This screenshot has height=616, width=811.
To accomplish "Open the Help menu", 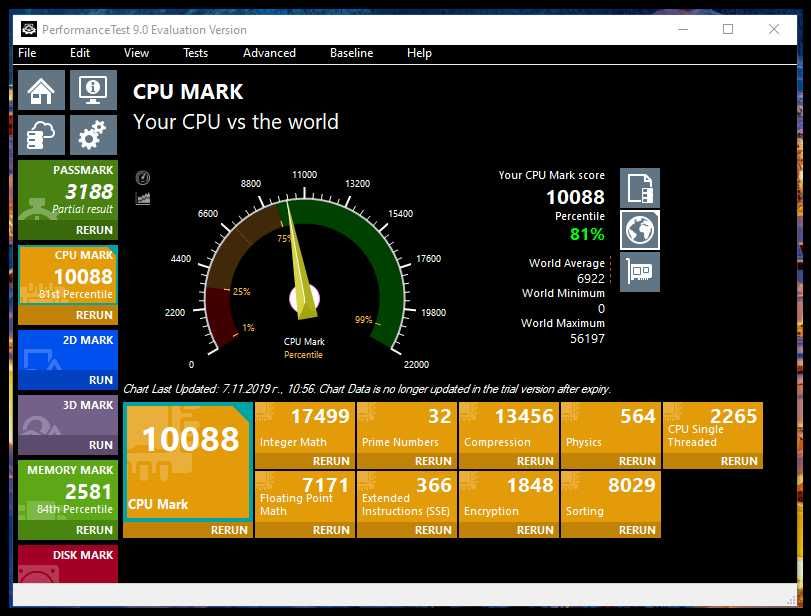I will [419, 53].
